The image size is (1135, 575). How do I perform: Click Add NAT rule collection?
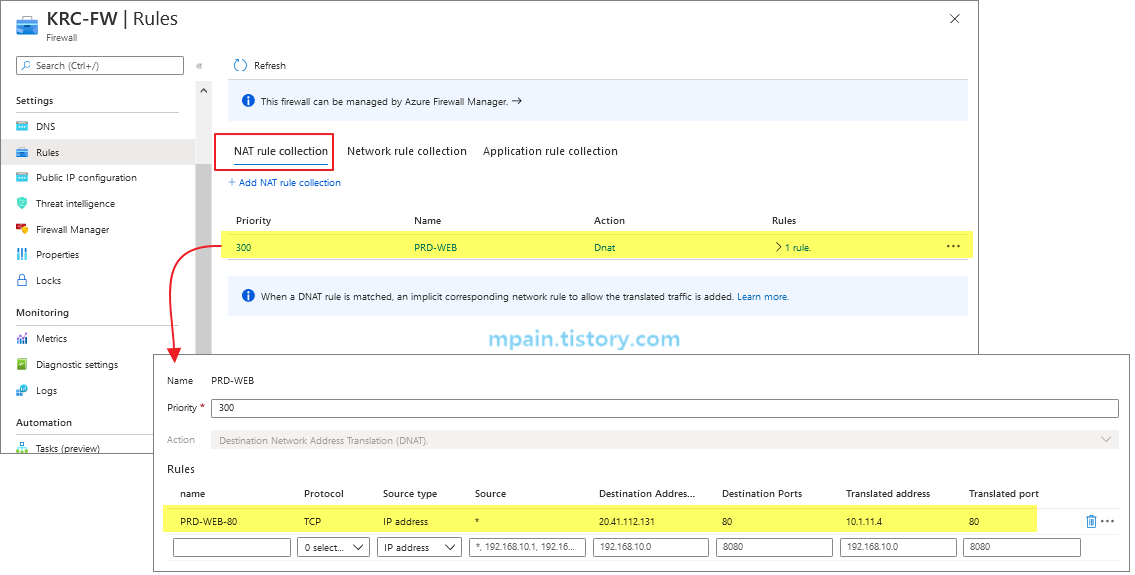pos(284,183)
